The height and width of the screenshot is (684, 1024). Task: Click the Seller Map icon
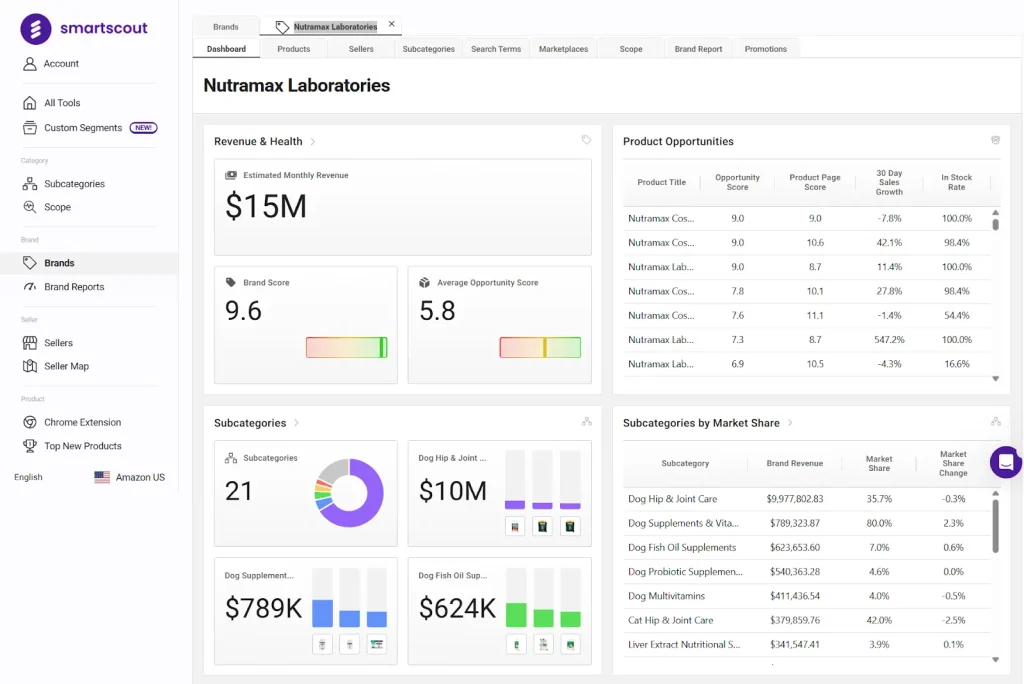[29, 366]
